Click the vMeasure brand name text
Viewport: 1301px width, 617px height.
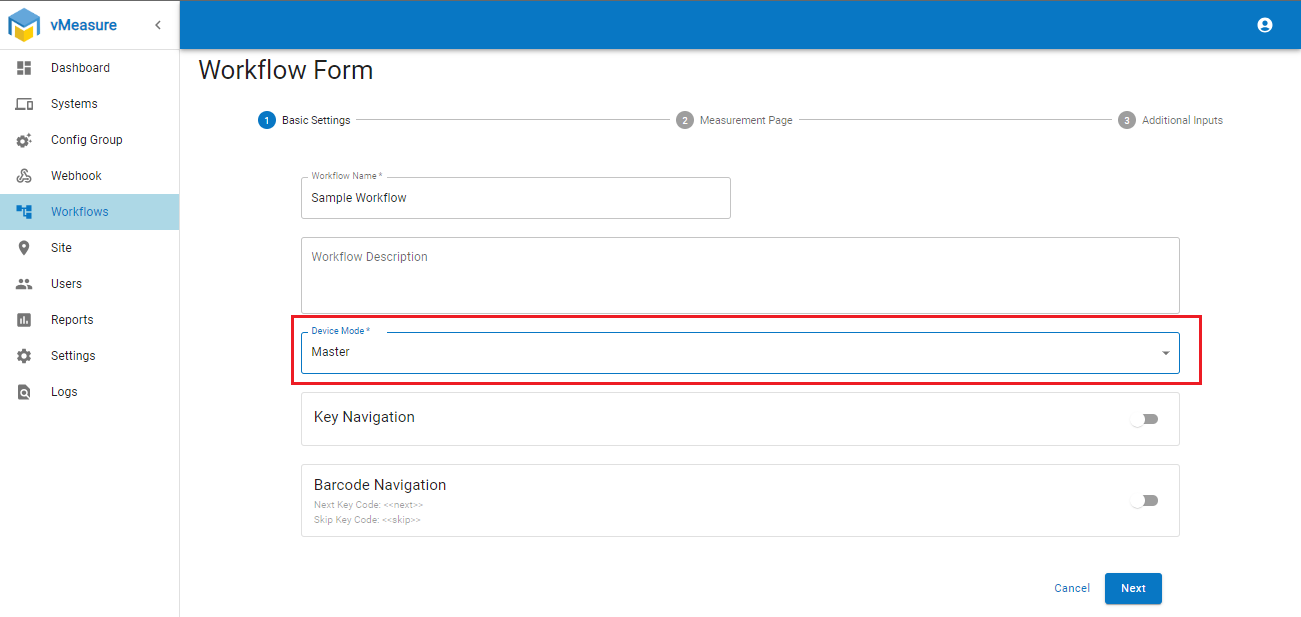84,25
